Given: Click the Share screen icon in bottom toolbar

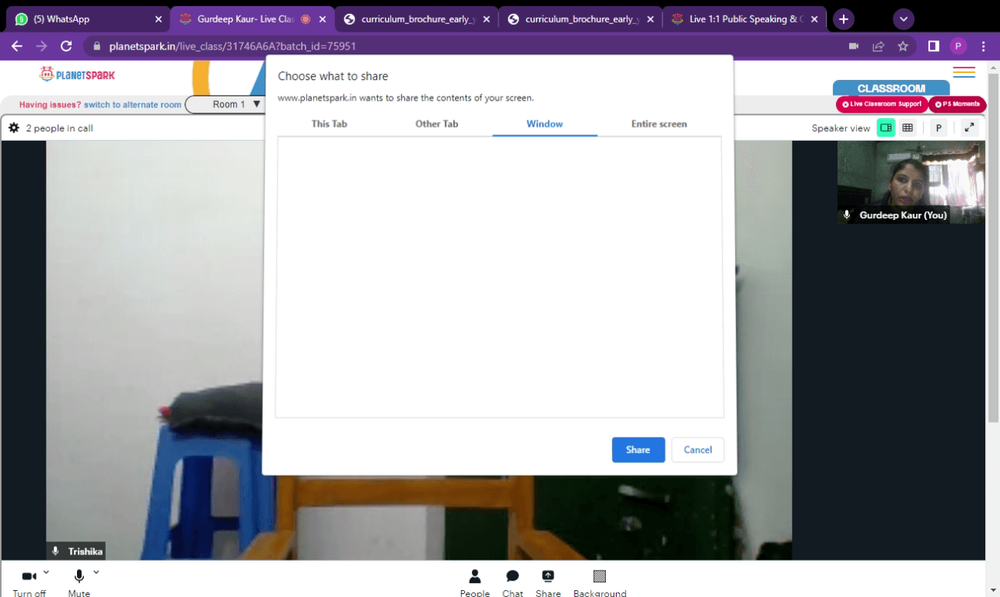Looking at the screenshot, I should coord(548,577).
